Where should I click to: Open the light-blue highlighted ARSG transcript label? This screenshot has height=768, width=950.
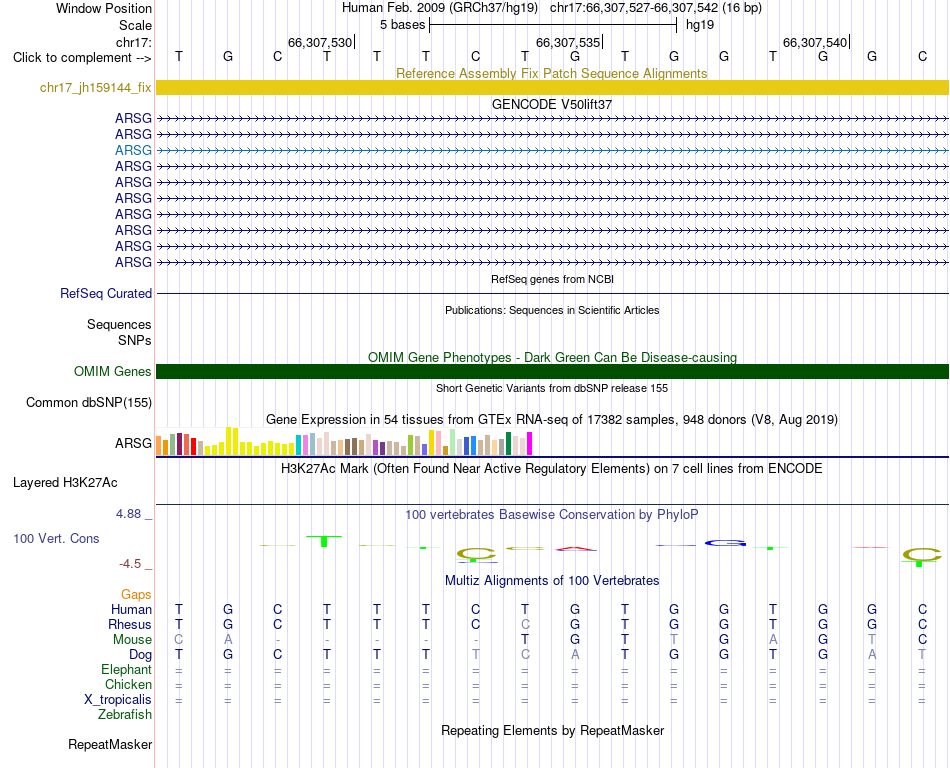pyautogui.click(x=133, y=150)
